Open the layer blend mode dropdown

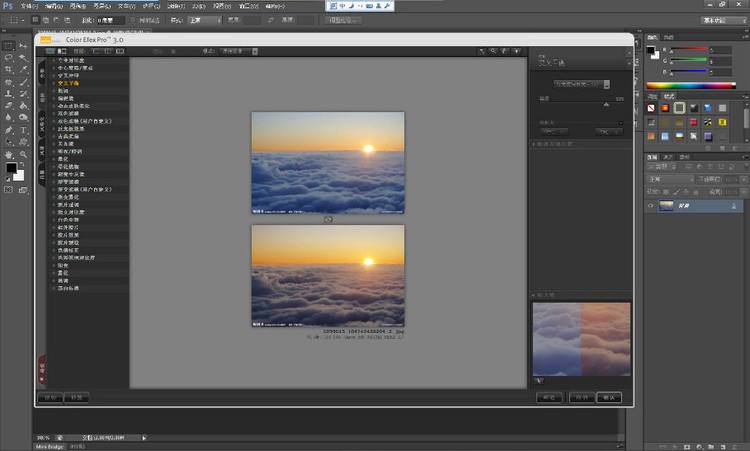[668, 179]
